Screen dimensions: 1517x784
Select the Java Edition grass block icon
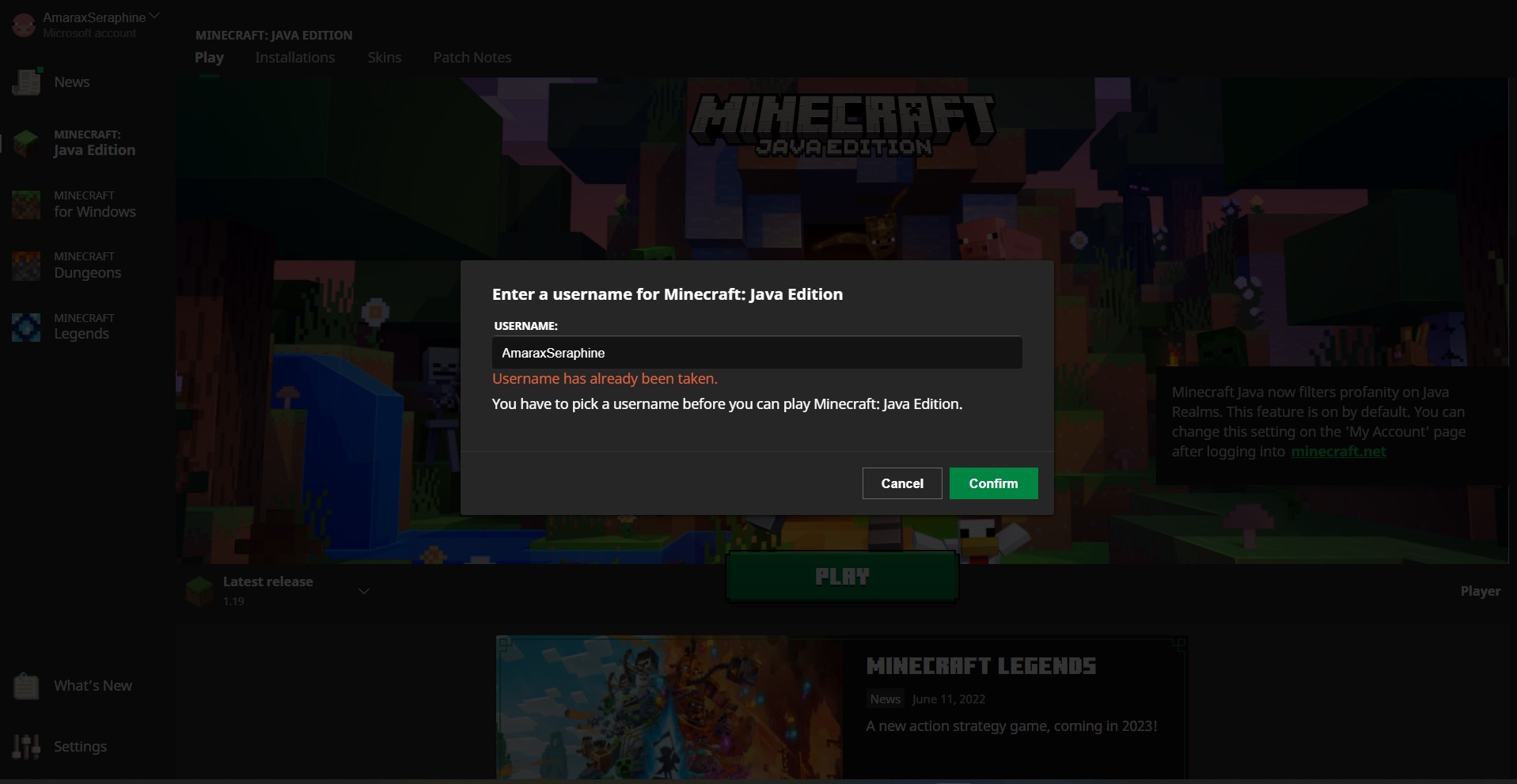tap(26, 143)
